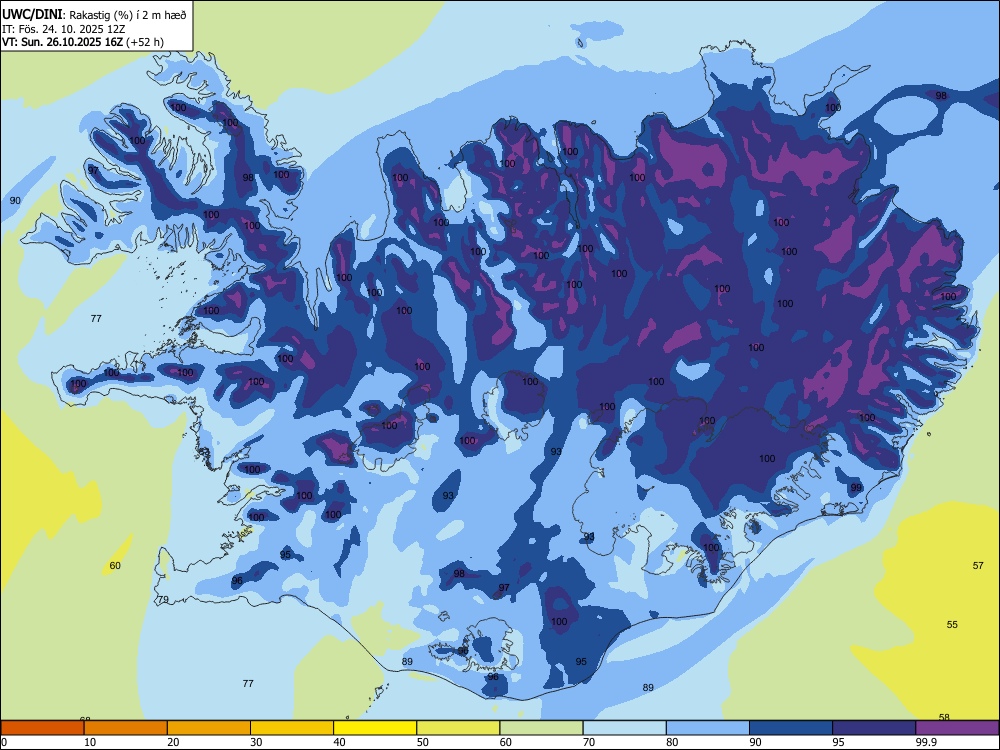Select the navy 95–99.9 legend swatch
The height and width of the screenshot is (750, 1000).
click(874, 728)
